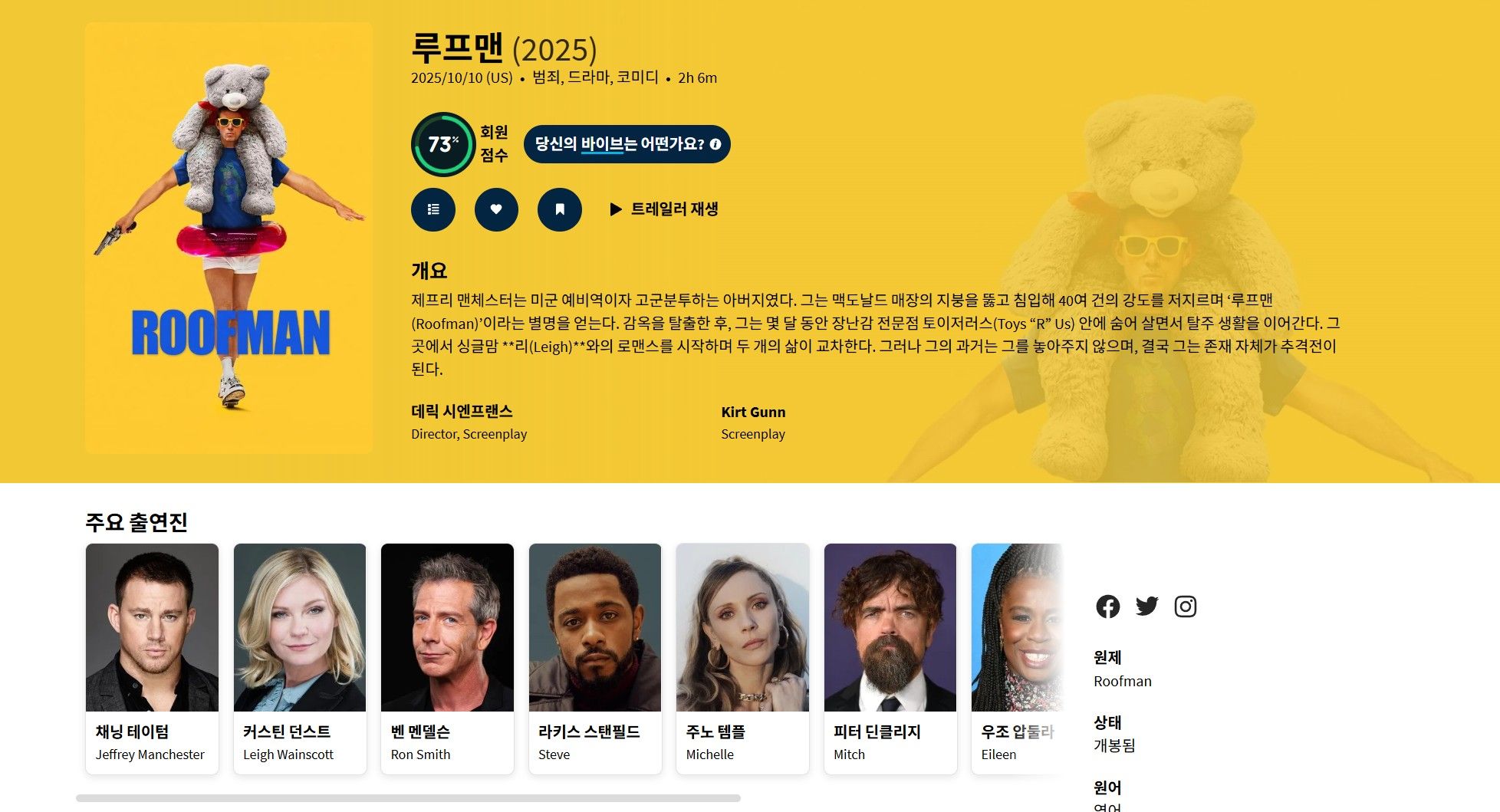Click the 라키스 스탠필드 name link
This screenshot has height=812, width=1500.
click(x=589, y=732)
